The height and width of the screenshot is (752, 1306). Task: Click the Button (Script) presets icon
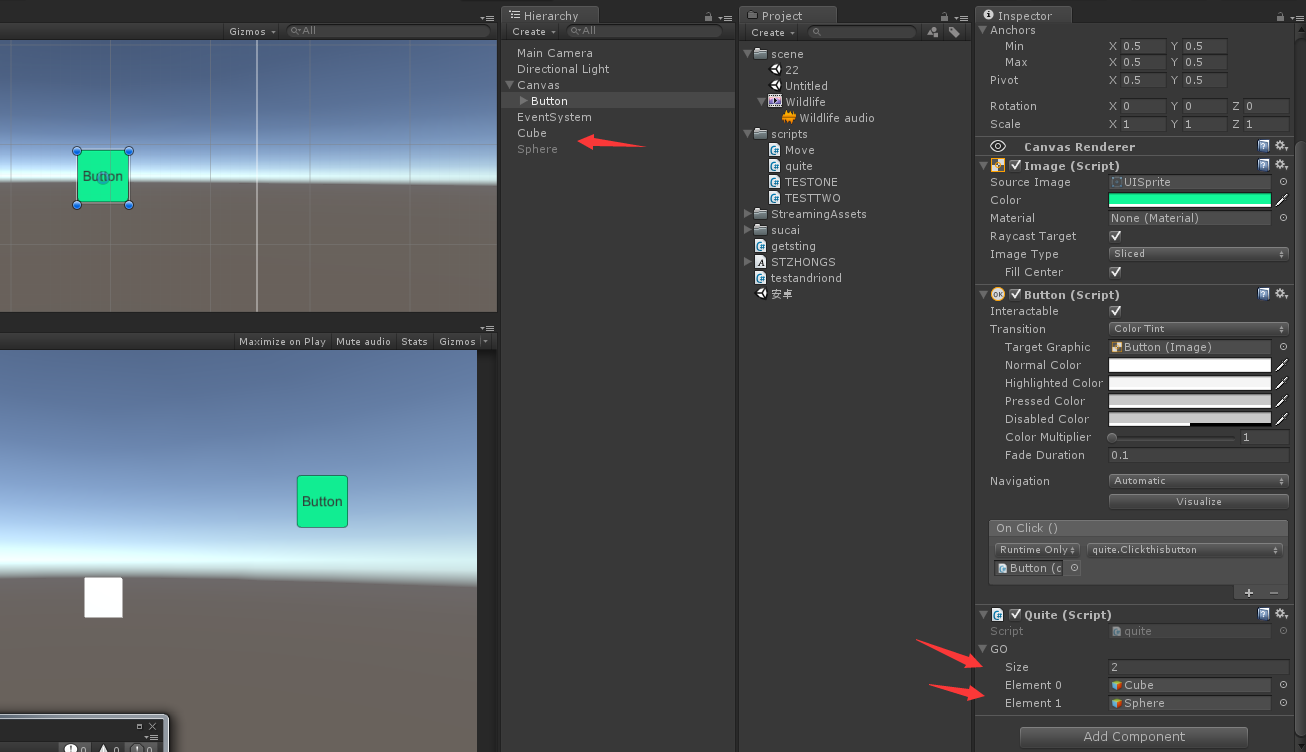point(1263,294)
